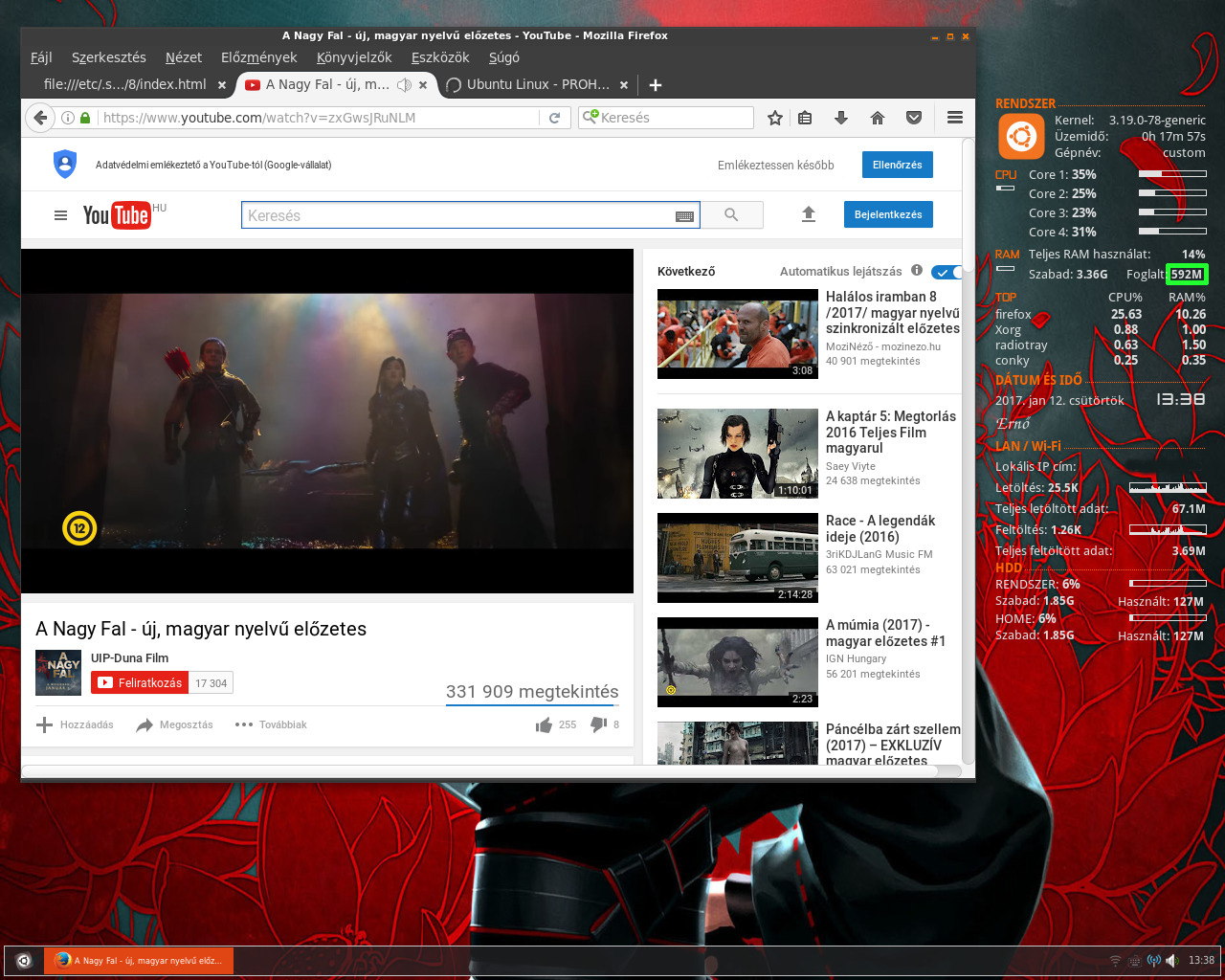1225x980 pixels.
Task: Open the Előzmények menu
Action: pyautogui.click(x=258, y=57)
